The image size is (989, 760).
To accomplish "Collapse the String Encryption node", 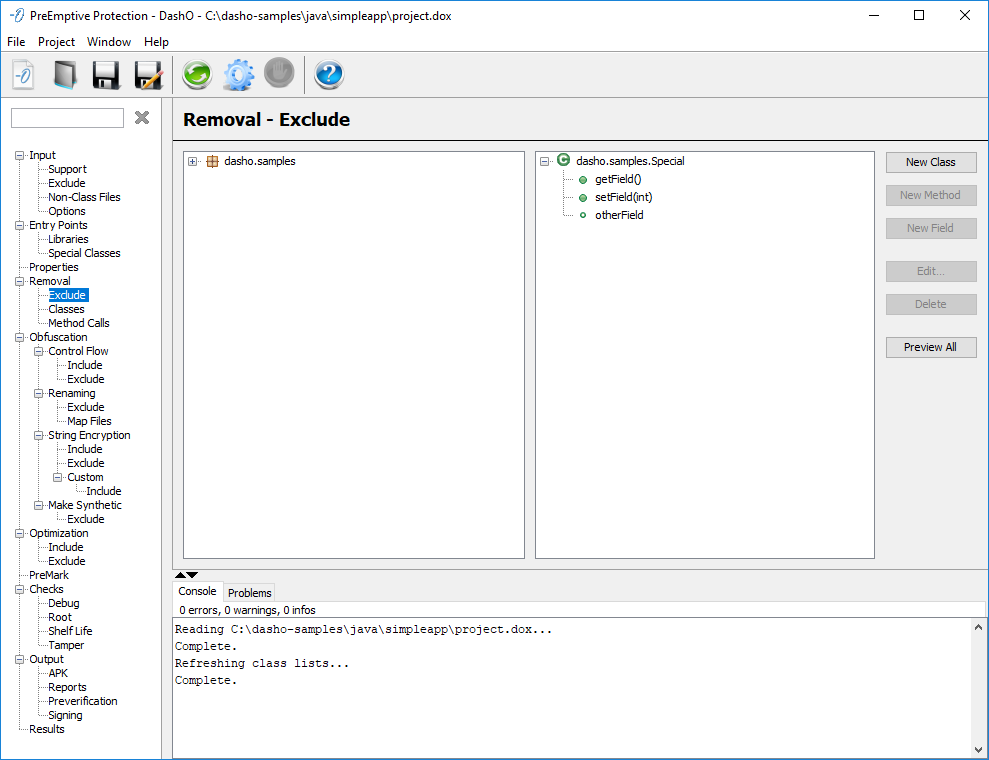I will 39,436.
